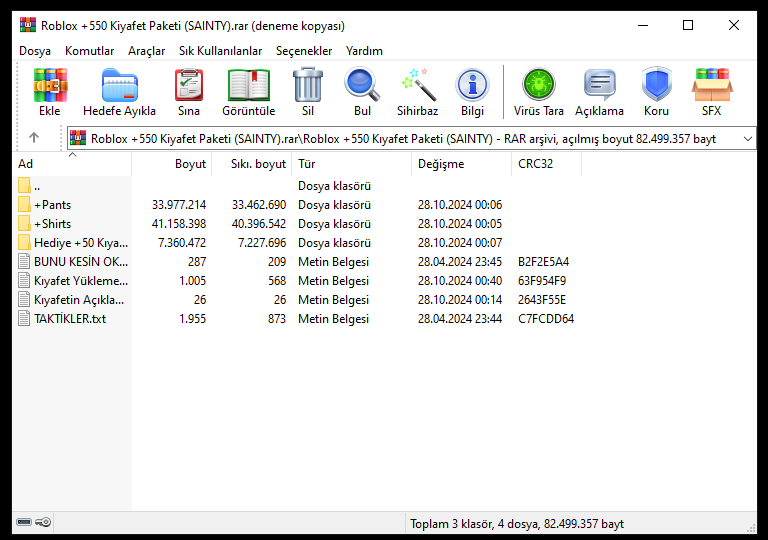Viewport: 768px width, 540px height.
Task: Click the key icon in status bar
Action: (x=43, y=522)
